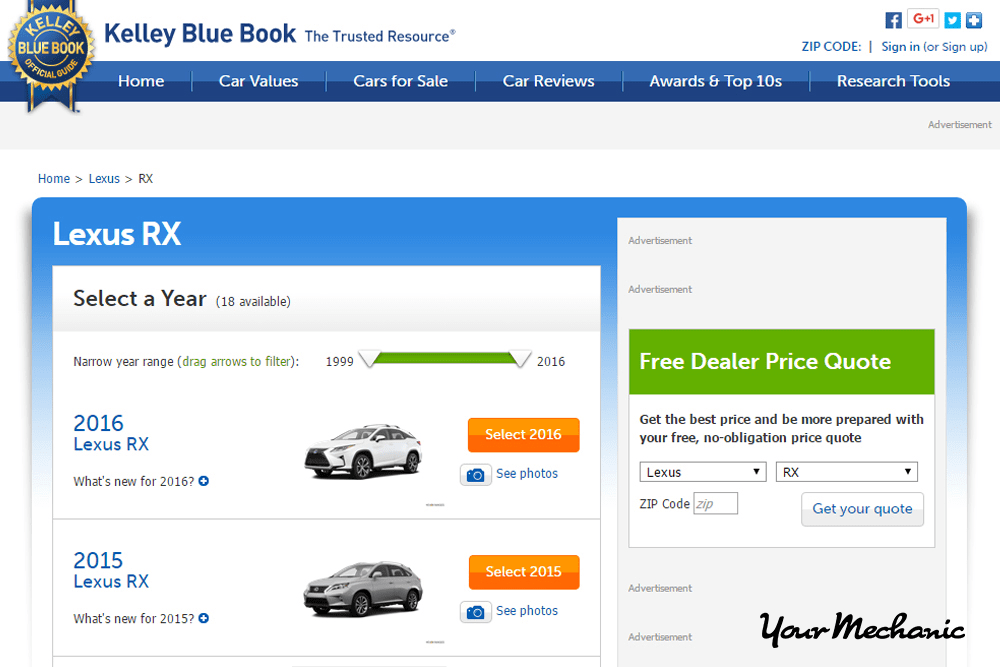Click the What's new for 2016? text
Screen dimensions: 1000x667
[134, 481]
